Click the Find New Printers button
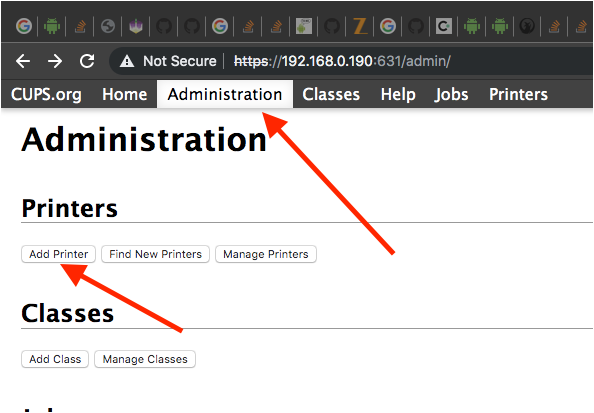Image resolution: width=594 pixels, height=413 pixels. point(155,254)
